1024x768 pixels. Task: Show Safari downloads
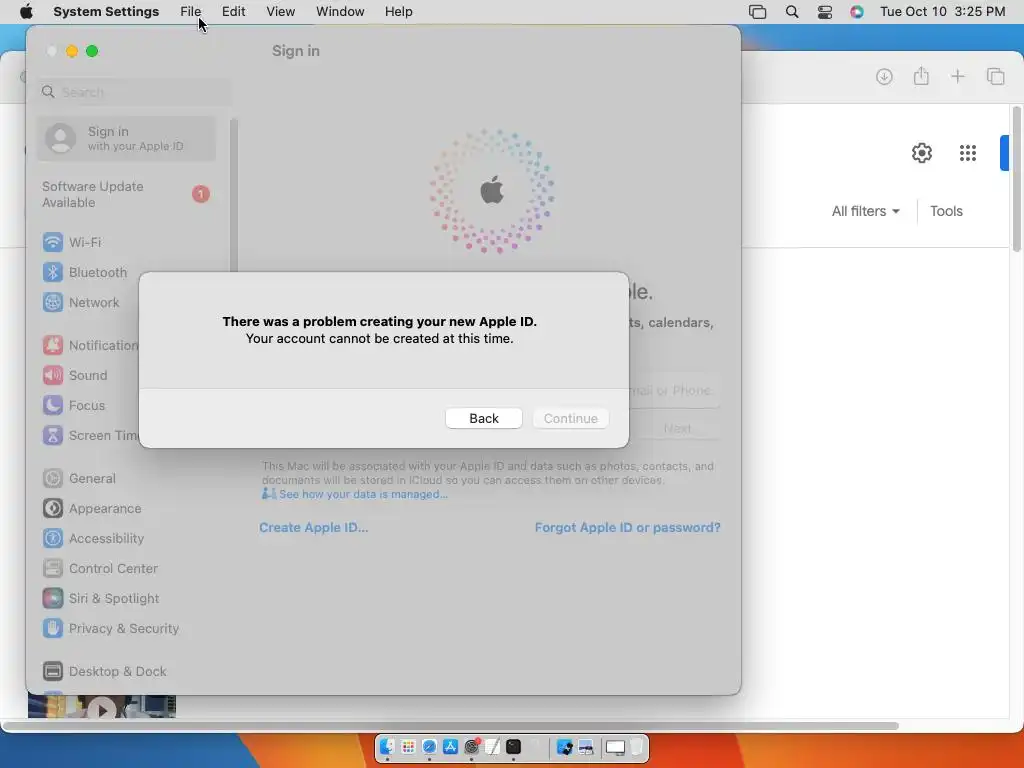pyautogui.click(x=884, y=76)
